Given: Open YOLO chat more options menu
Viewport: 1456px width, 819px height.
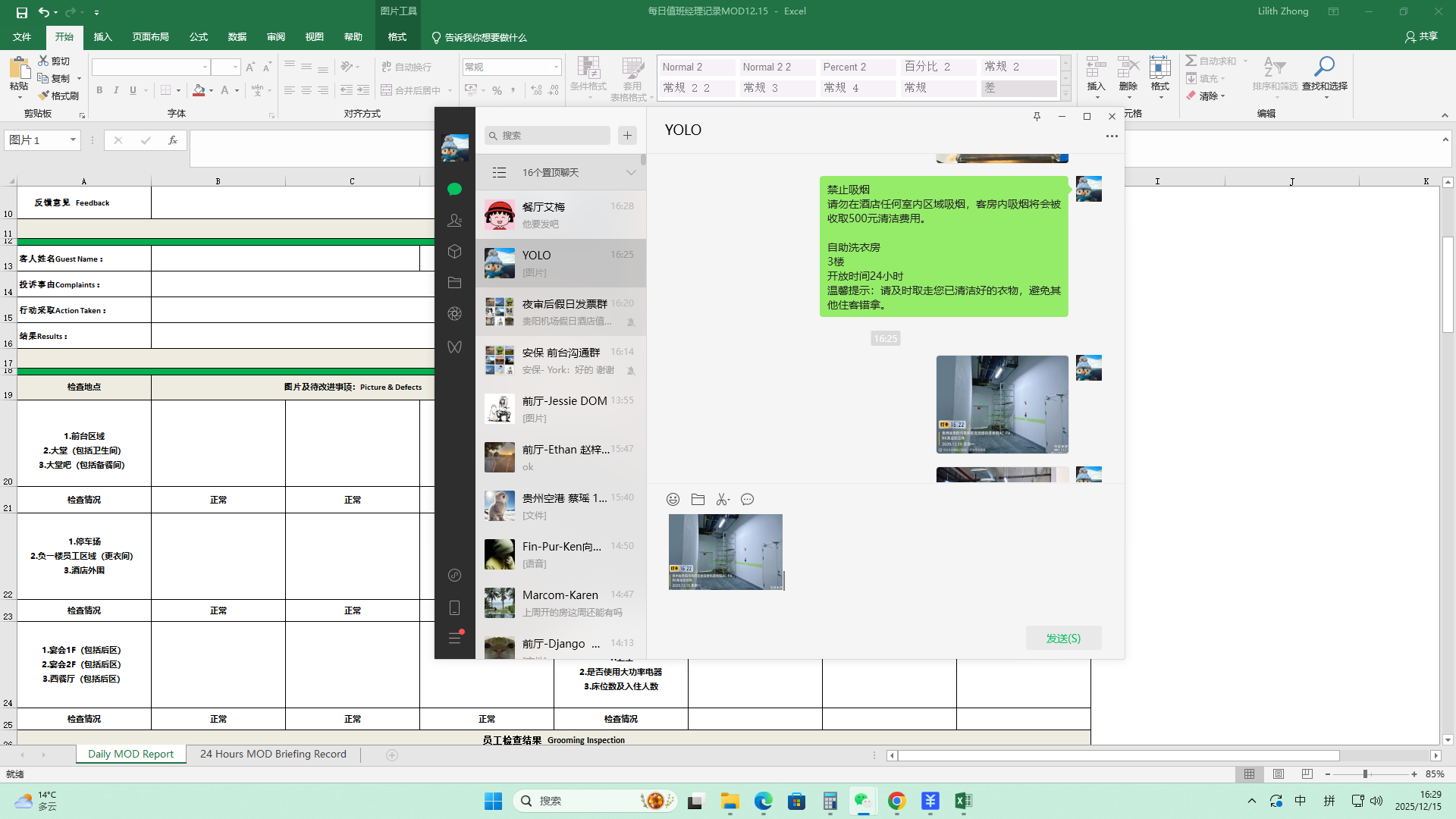Looking at the screenshot, I should 1111,136.
